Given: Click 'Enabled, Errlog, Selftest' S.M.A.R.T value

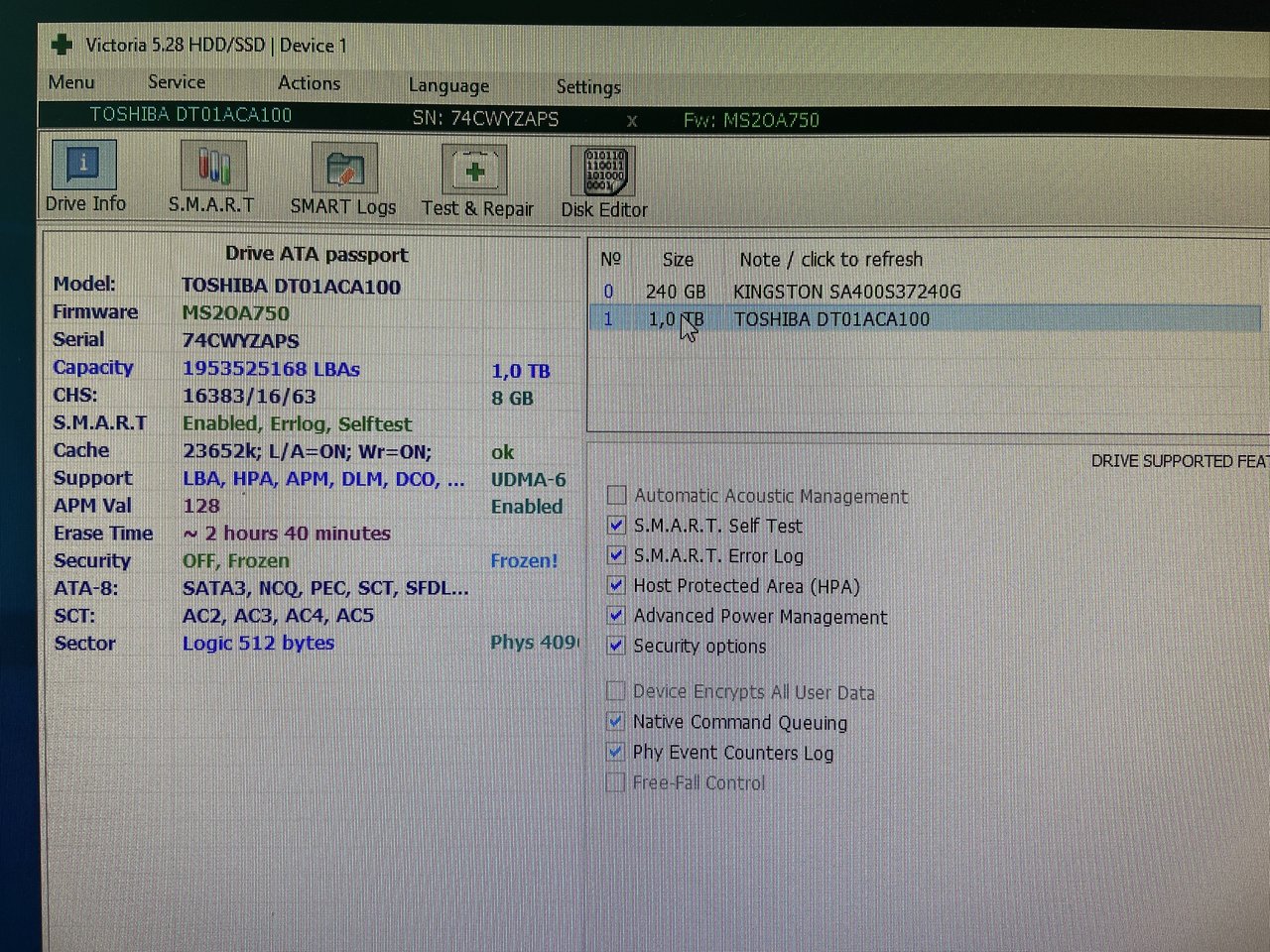Looking at the screenshot, I should point(297,424).
